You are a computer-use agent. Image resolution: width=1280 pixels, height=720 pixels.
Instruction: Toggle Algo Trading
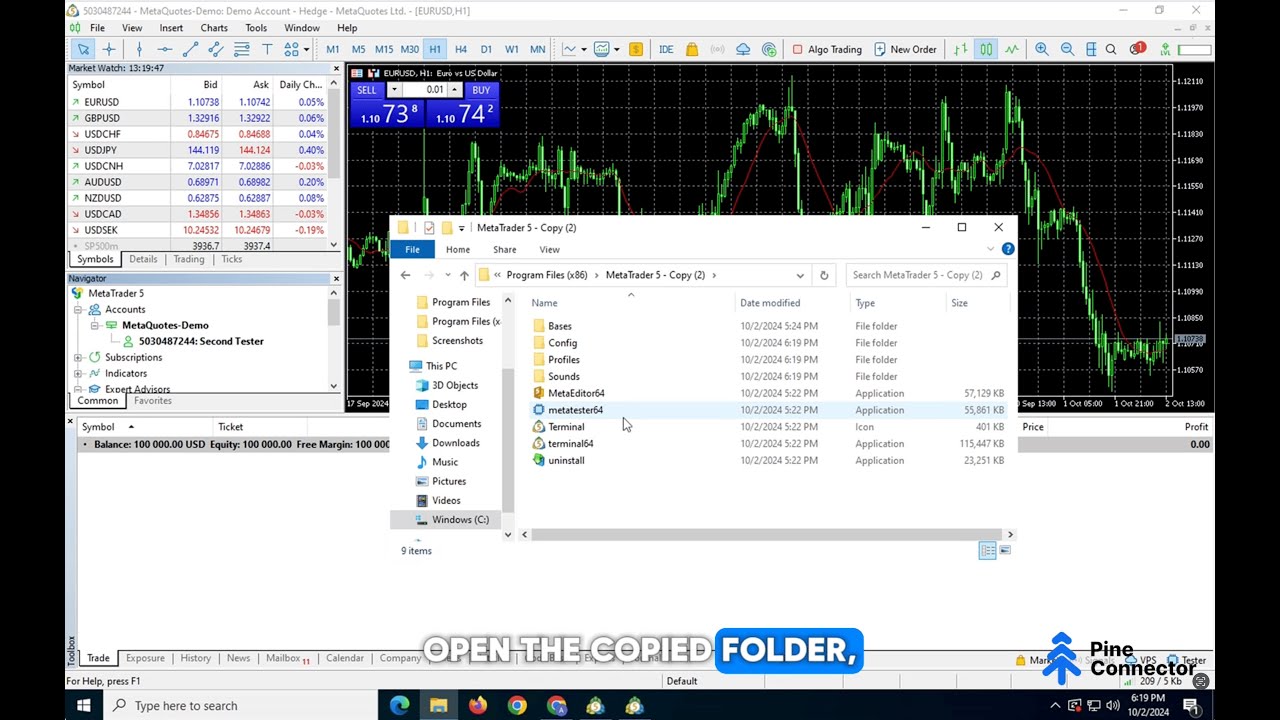(827, 49)
